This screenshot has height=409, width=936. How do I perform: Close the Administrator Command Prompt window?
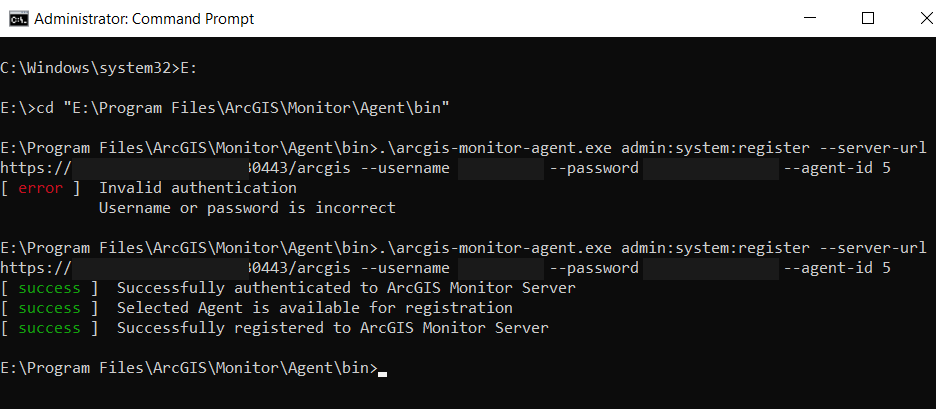[x=913, y=18]
